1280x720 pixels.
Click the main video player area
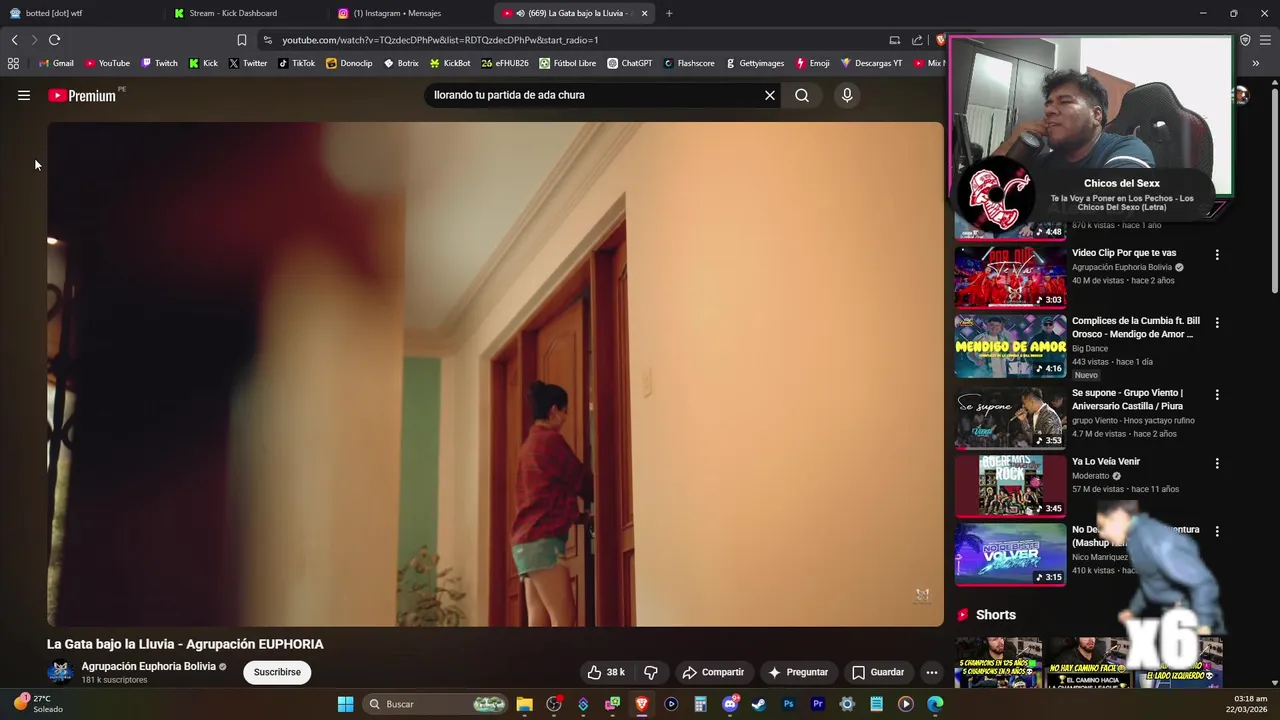tap(495, 374)
